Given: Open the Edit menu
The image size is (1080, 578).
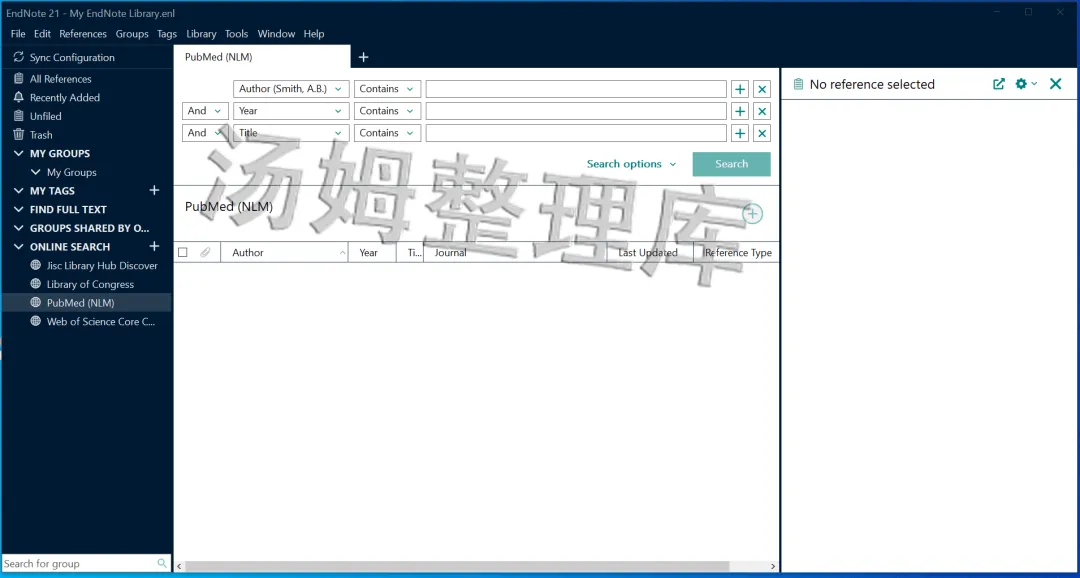Looking at the screenshot, I should click(42, 34).
